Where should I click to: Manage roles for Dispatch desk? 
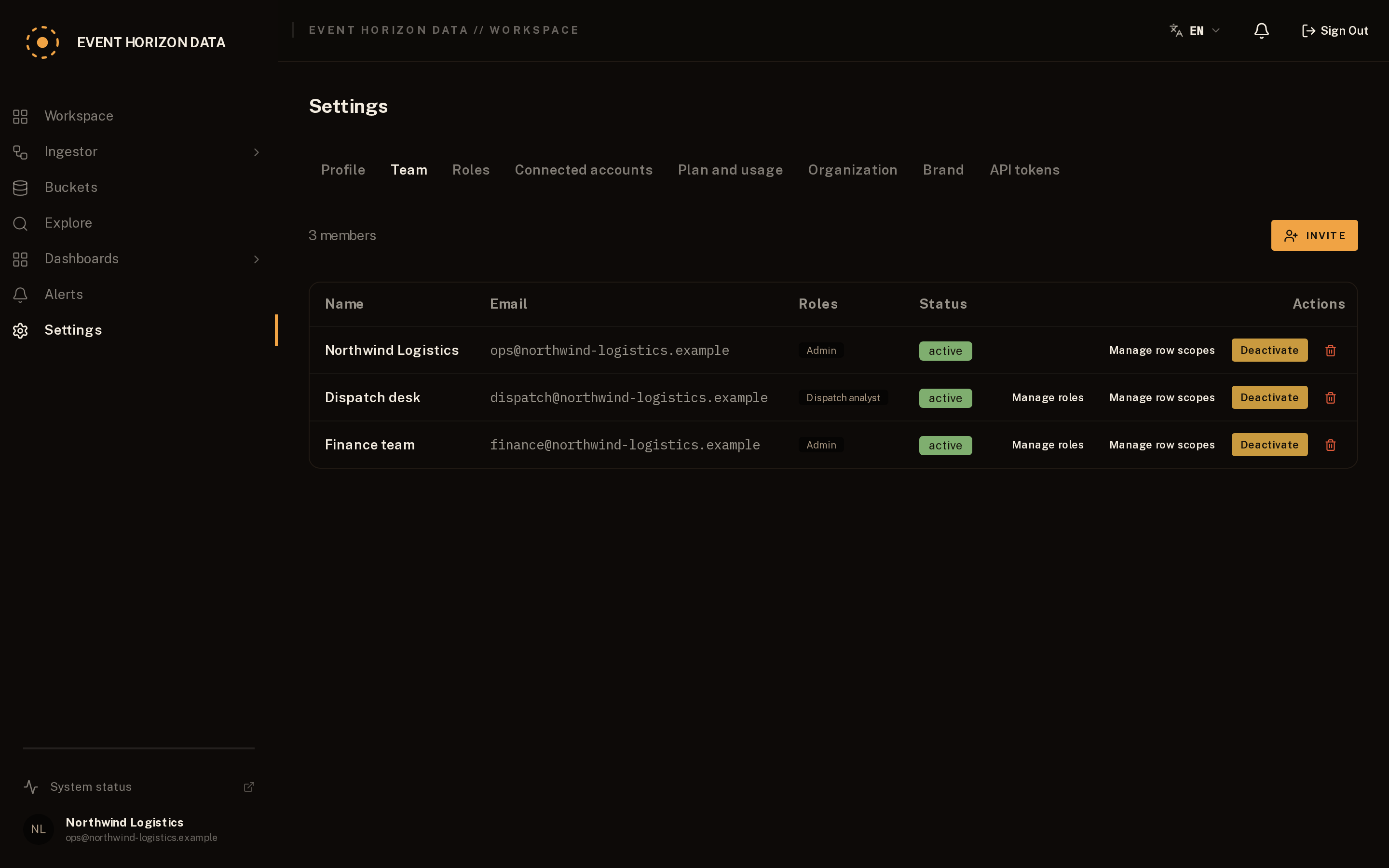tap(1048, 397)
